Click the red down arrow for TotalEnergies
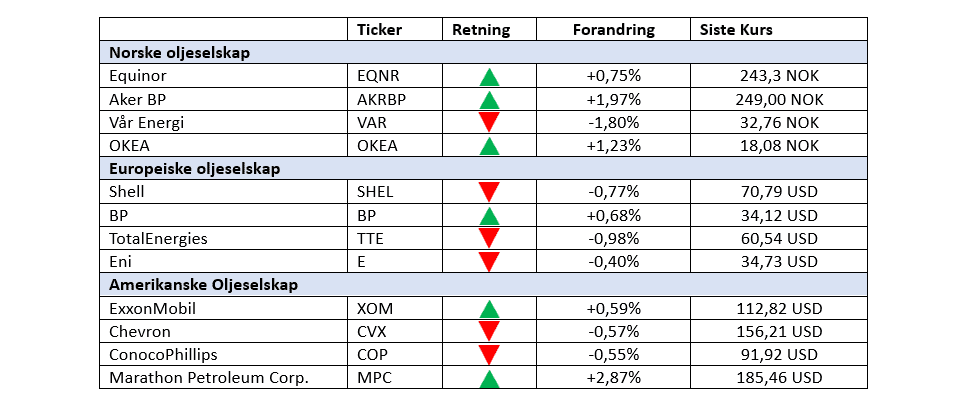The height and width of the screenshot is (400, 961). [x=489, y=238]
